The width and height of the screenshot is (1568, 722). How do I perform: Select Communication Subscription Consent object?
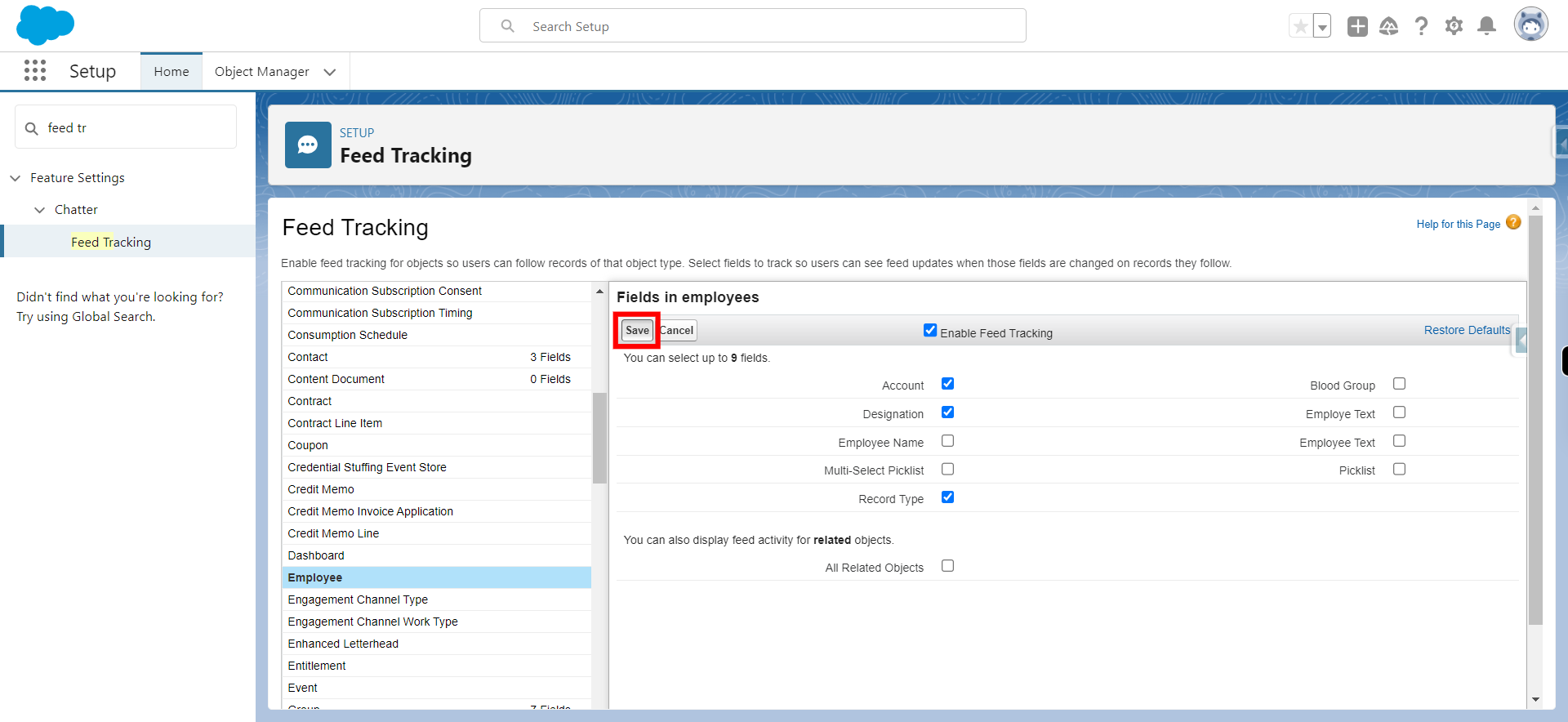coord(436,291)
